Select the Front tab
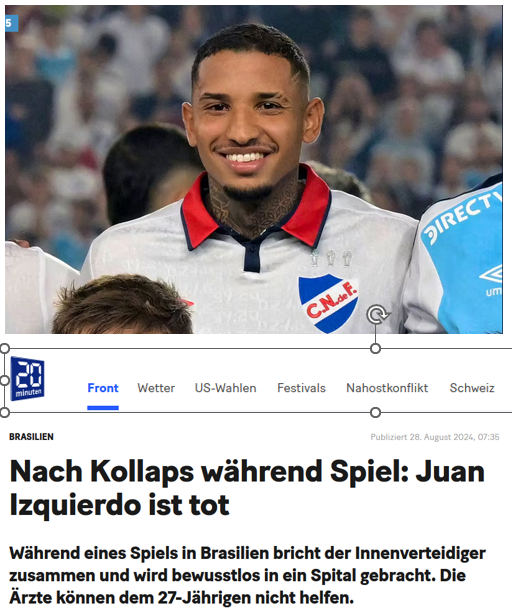Viewport: 512px width, 608px height. [x=103, y=388]
